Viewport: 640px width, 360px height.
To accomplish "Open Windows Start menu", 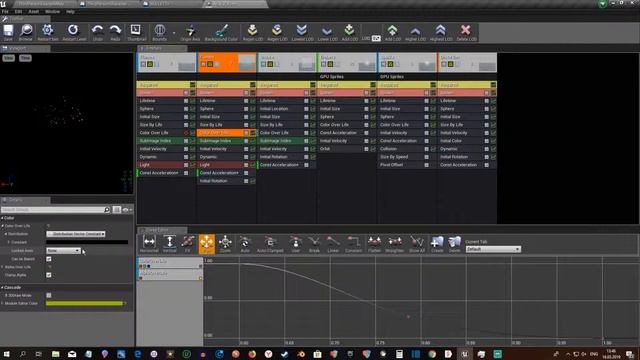I will coord(6,354).
